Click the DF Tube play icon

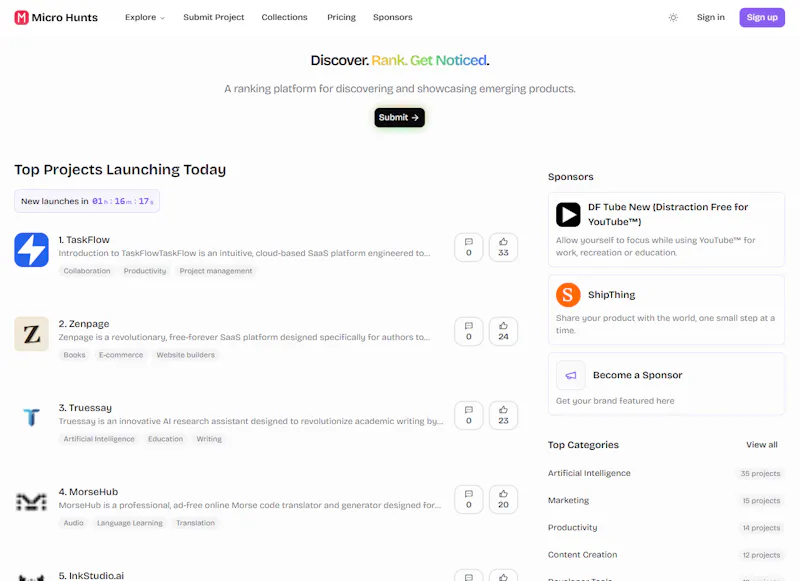[568, 214]
